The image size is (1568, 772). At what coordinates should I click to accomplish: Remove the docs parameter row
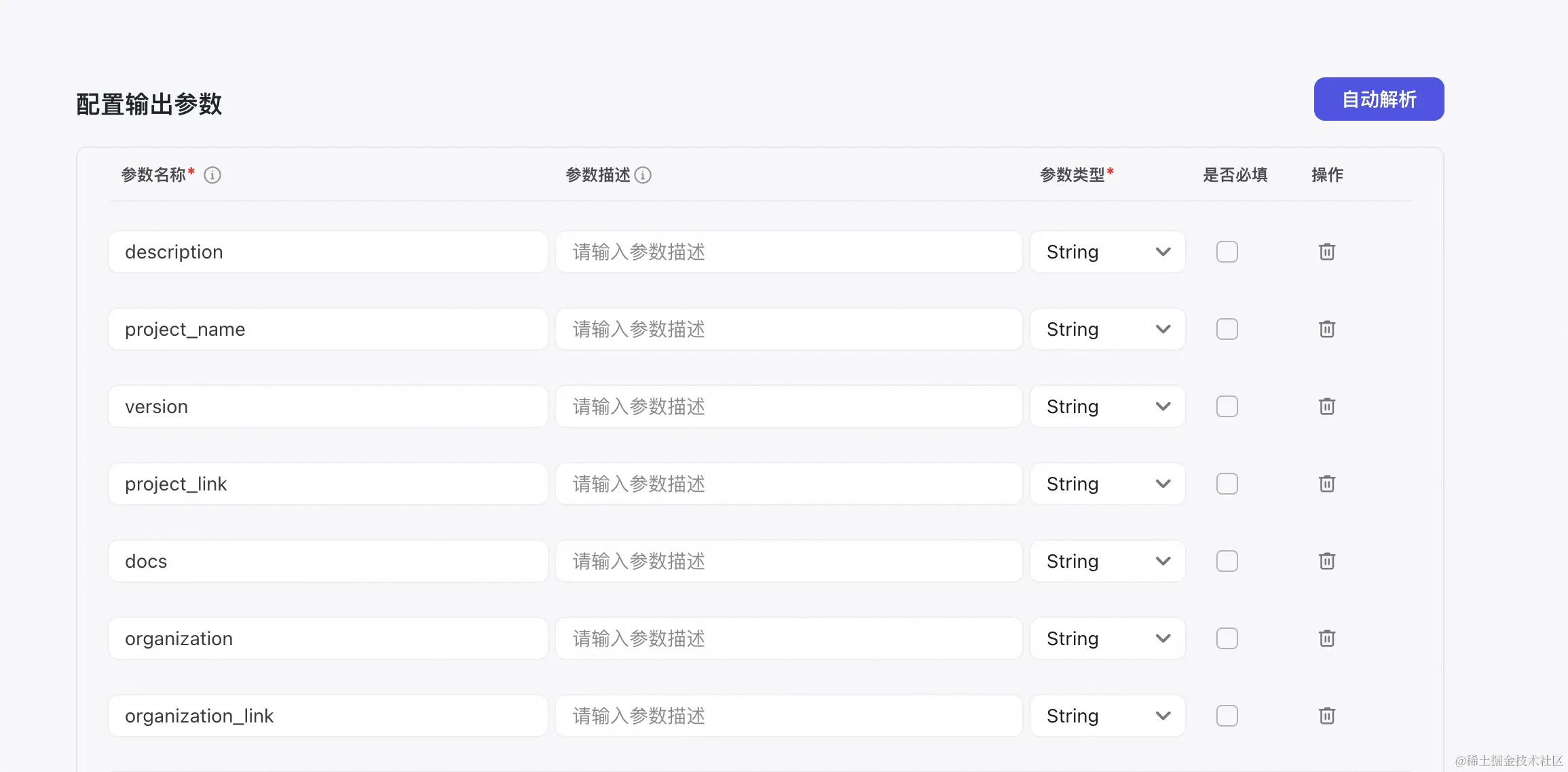(1327, 561)
